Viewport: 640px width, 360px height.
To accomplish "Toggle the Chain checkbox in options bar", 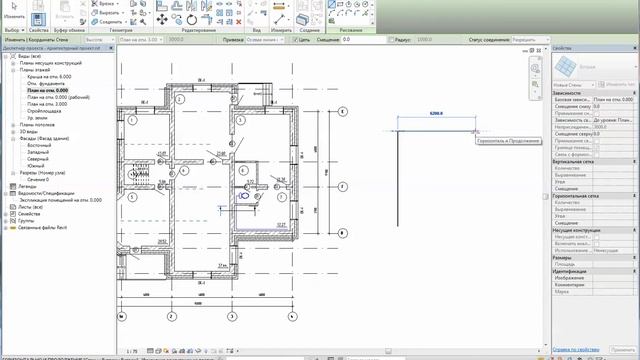I will pos(295,40).
